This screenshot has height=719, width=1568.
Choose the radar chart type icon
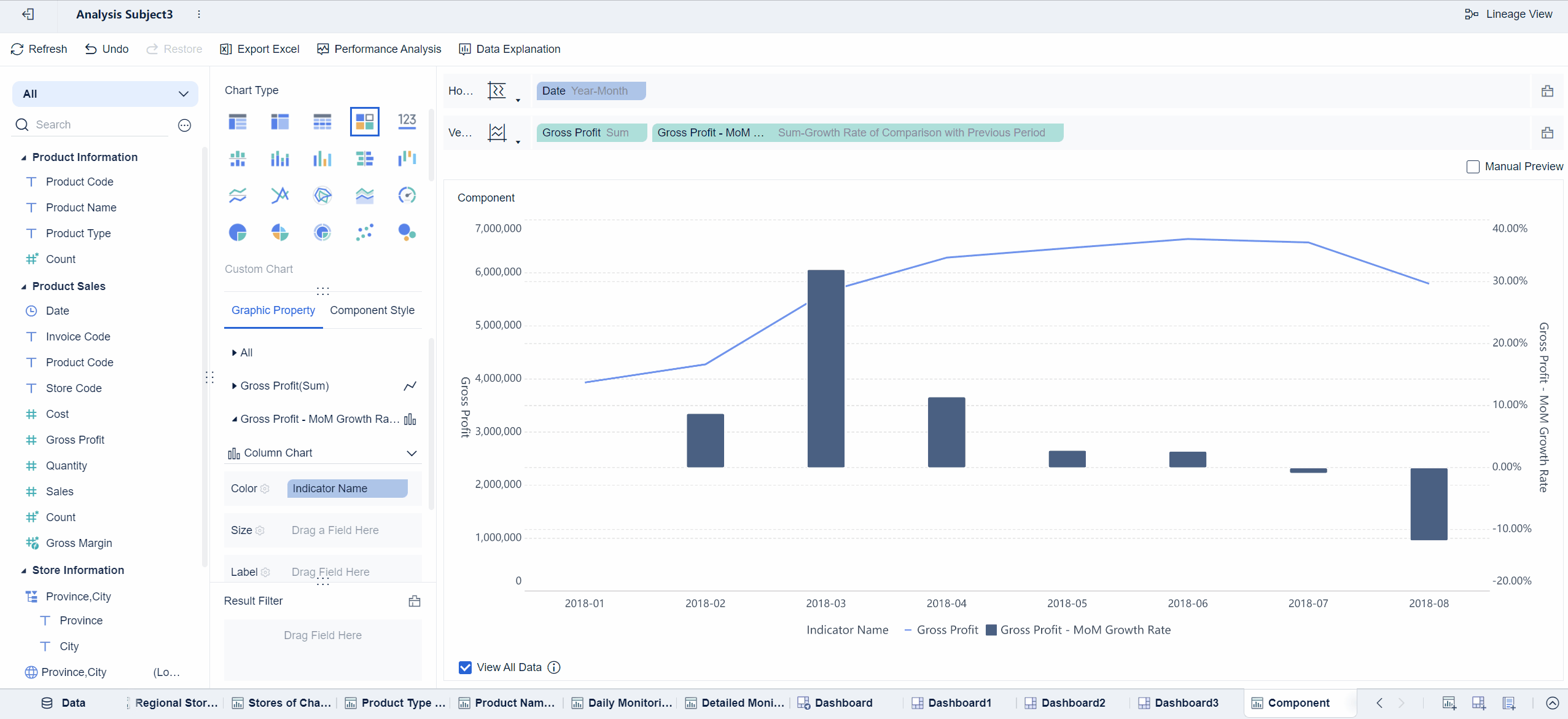pos(322,195)
